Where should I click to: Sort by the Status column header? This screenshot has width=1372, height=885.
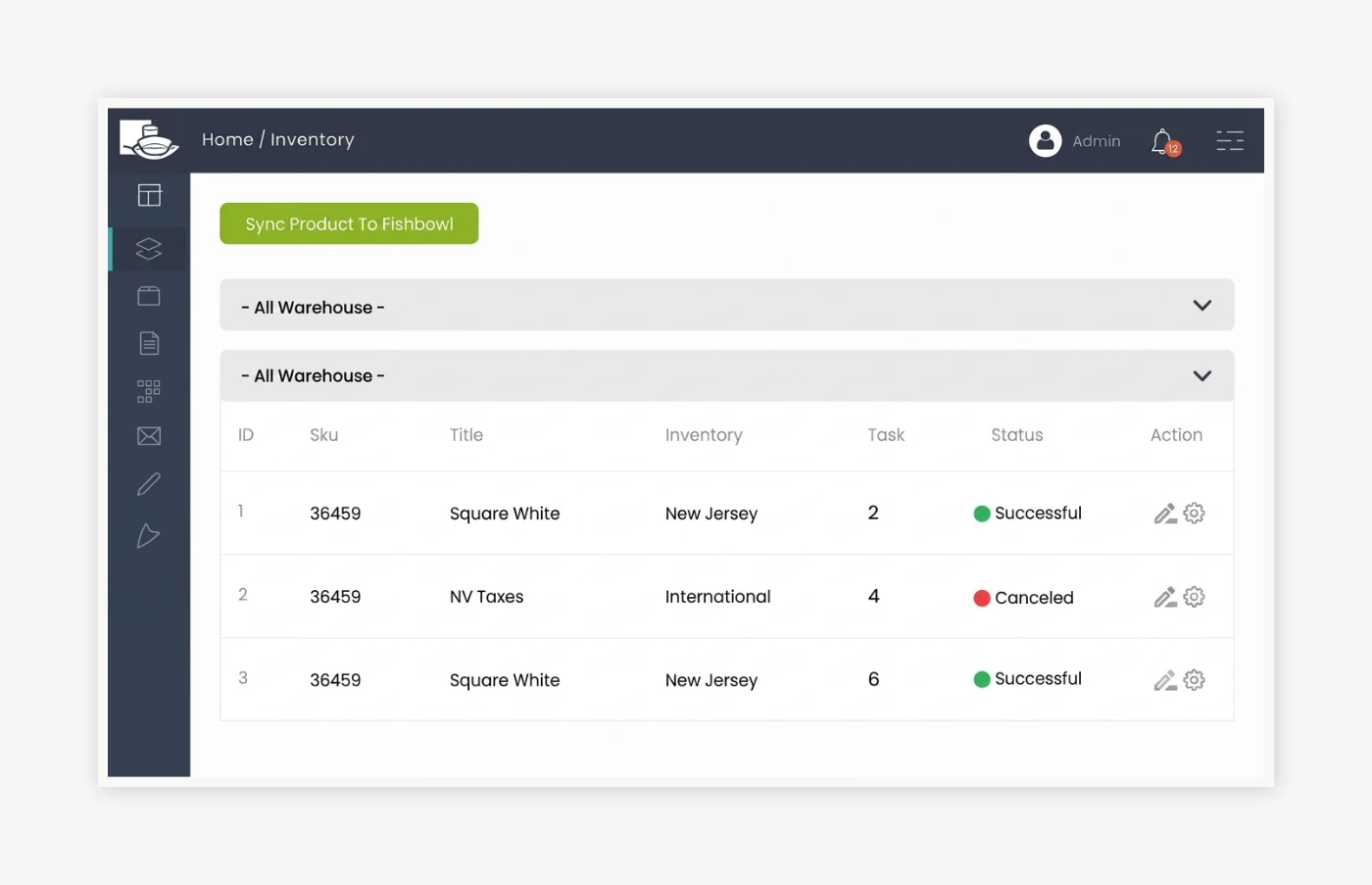pyautogui.click(x=1017, y=434)
